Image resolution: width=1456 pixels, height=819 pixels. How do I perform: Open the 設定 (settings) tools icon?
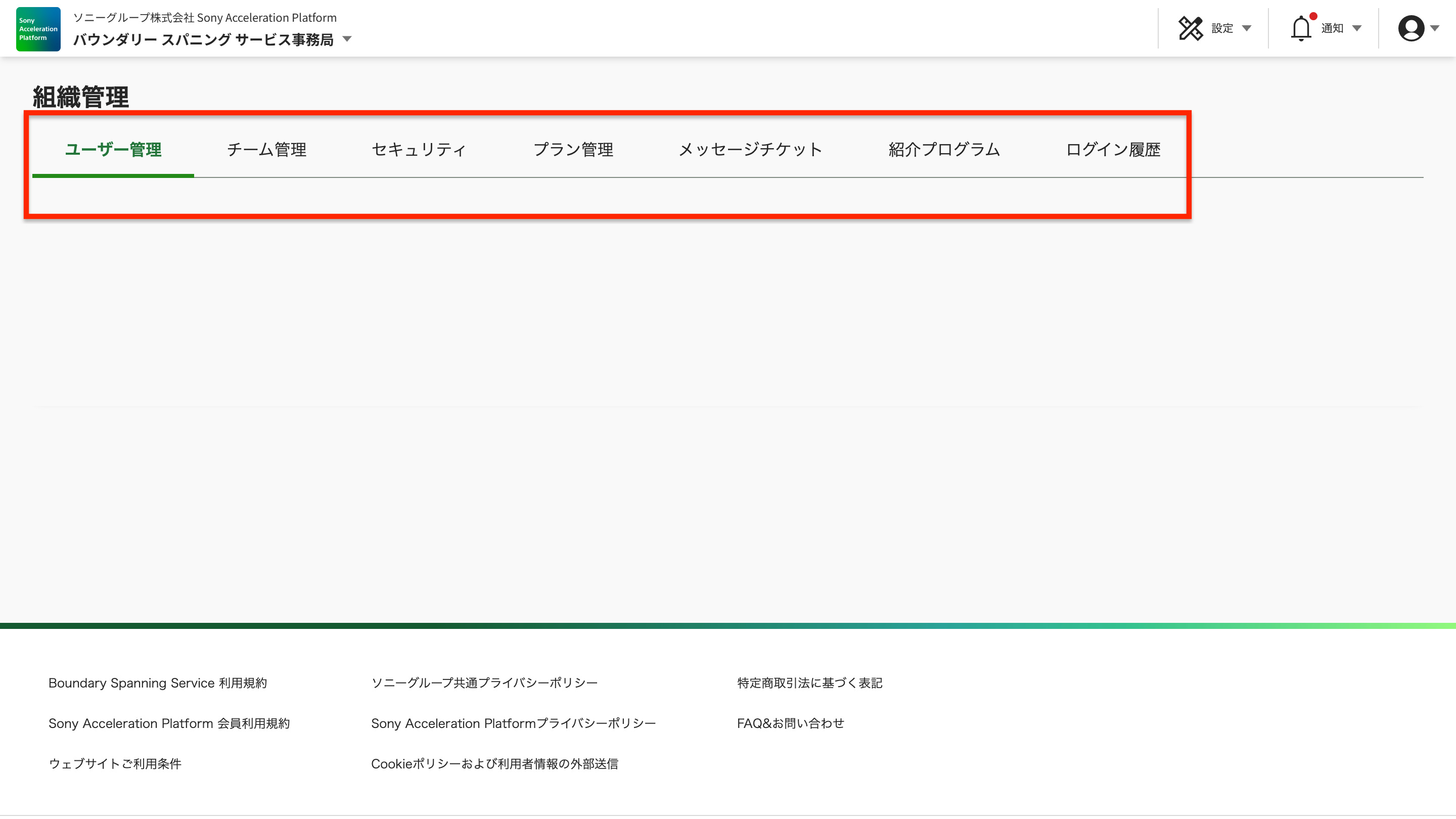coord(1192,28)
